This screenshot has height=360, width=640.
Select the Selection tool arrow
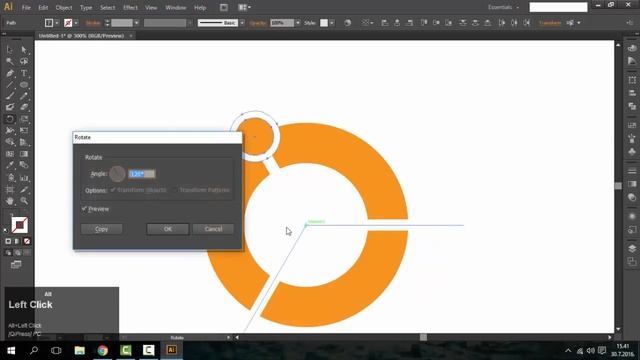pos(10,50)
